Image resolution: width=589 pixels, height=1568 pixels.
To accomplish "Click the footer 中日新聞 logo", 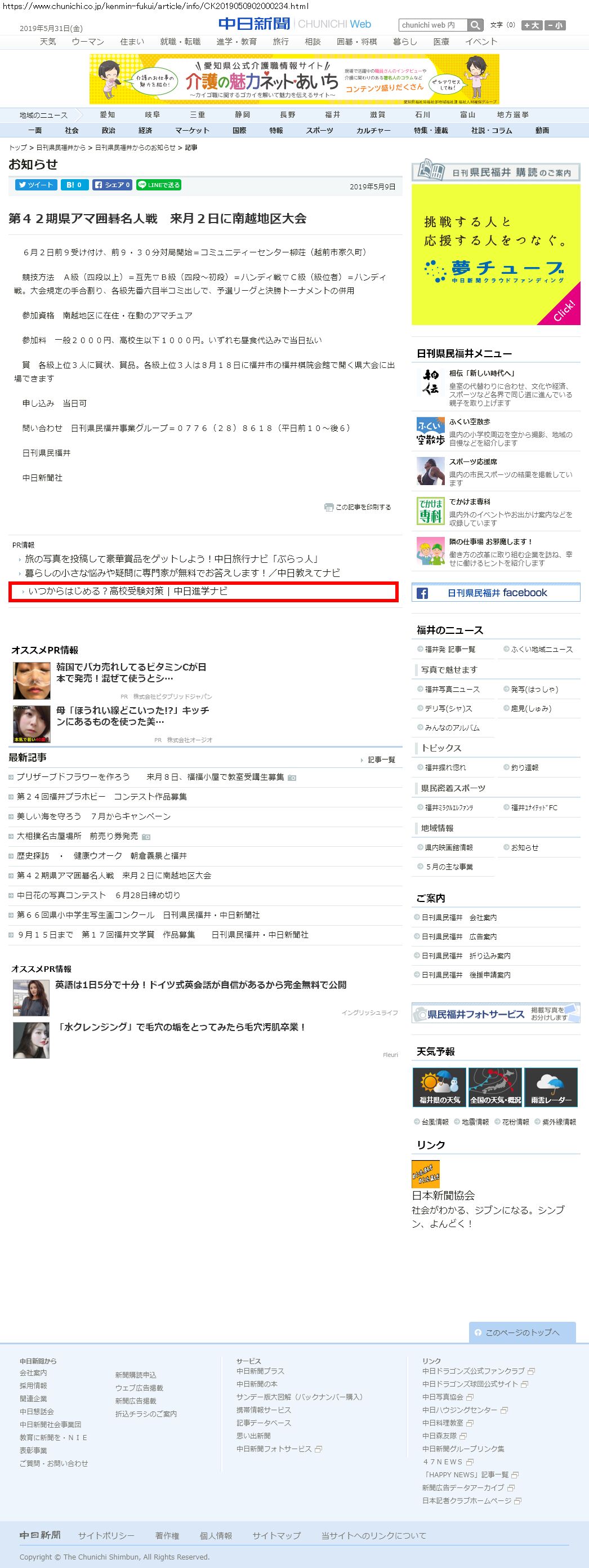I will (40, 1535).
